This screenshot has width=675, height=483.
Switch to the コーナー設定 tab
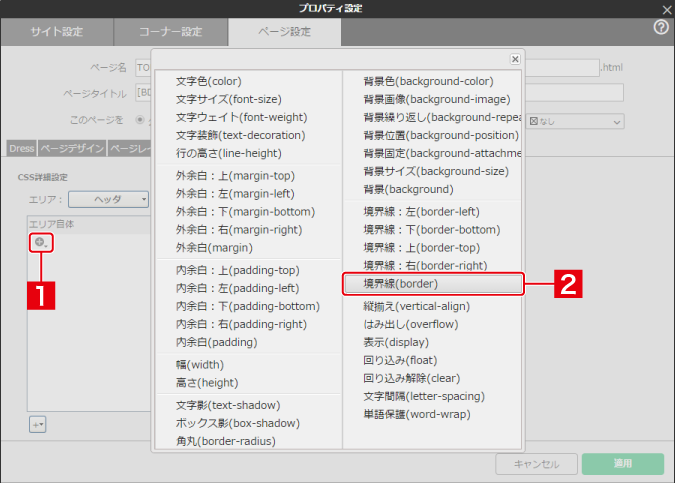170,32
